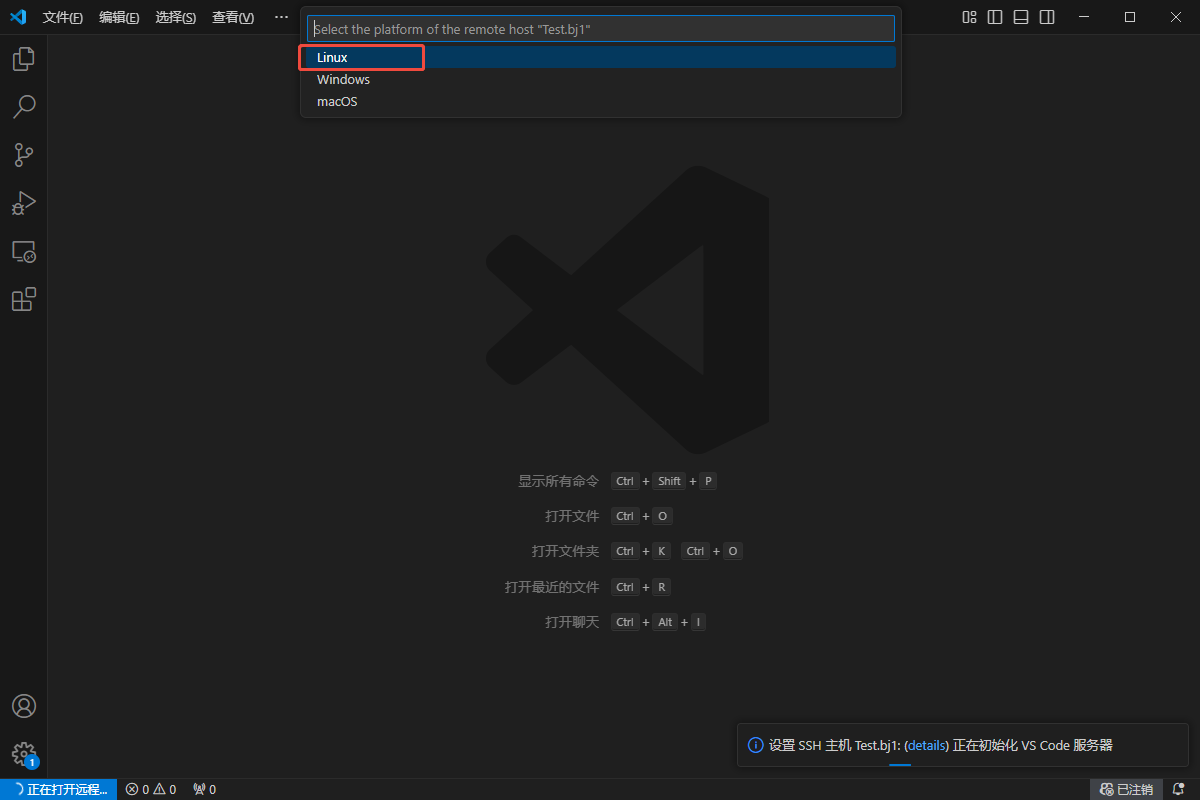The image size is (1200, 800).
Task: Choose Windows from the platform list
Action: pos(343,80)
